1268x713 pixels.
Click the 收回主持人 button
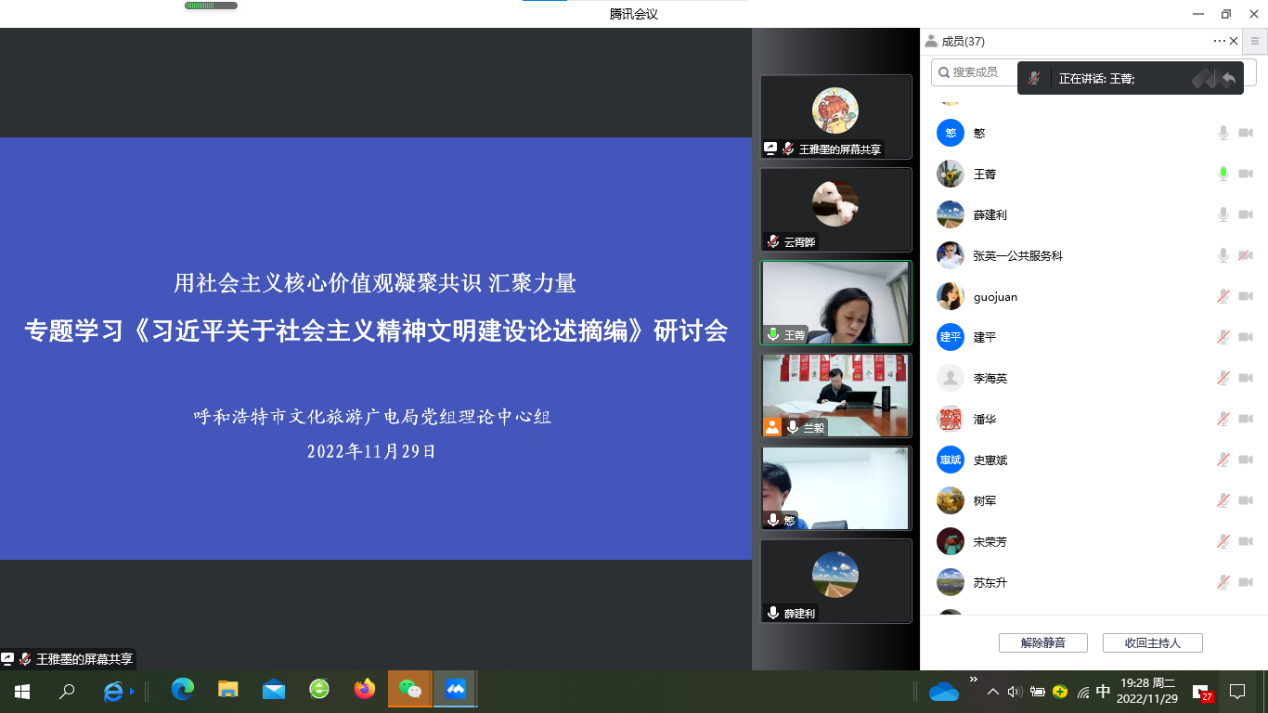point(1152,643)
